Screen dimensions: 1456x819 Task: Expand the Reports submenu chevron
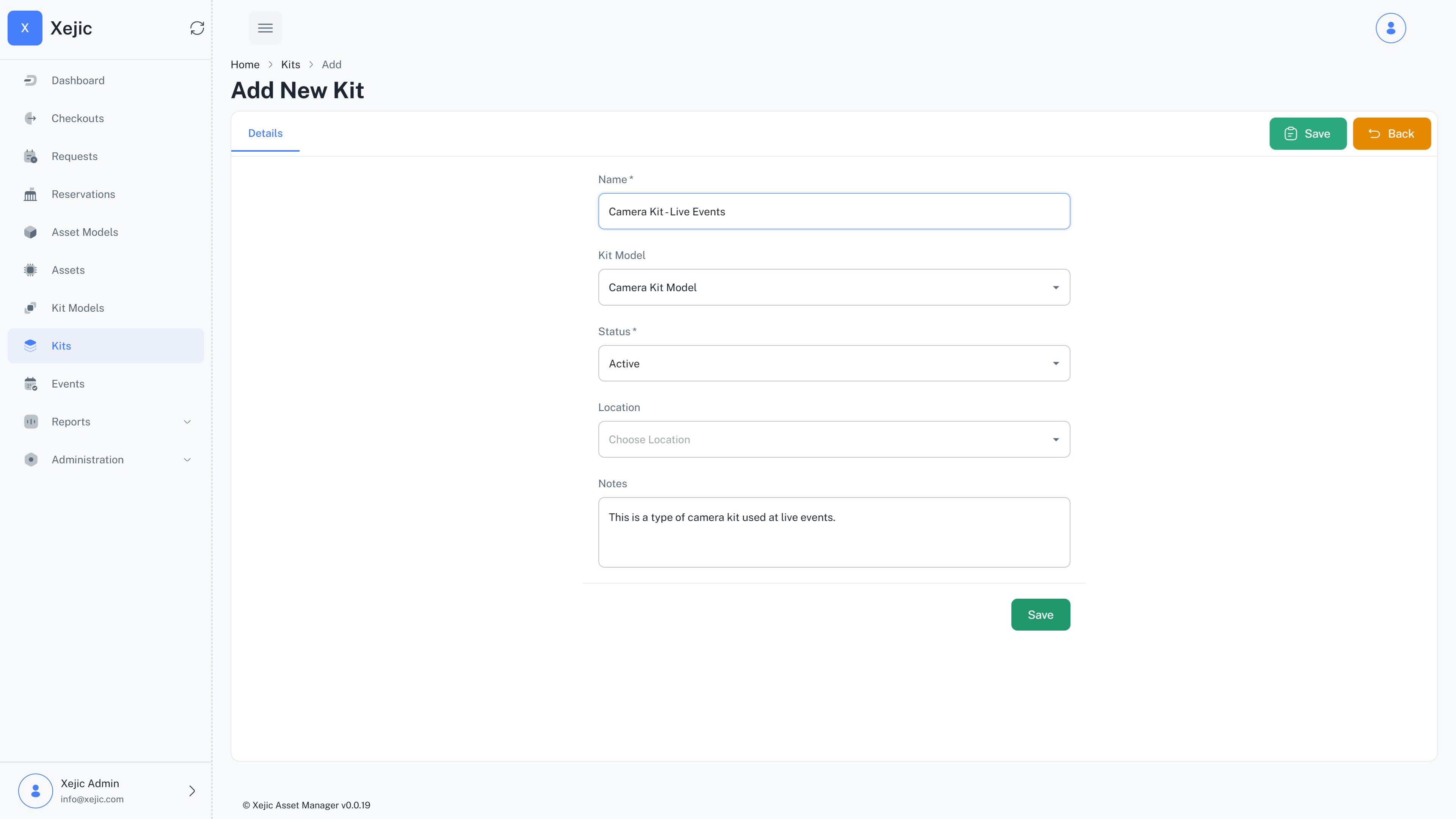187,422
